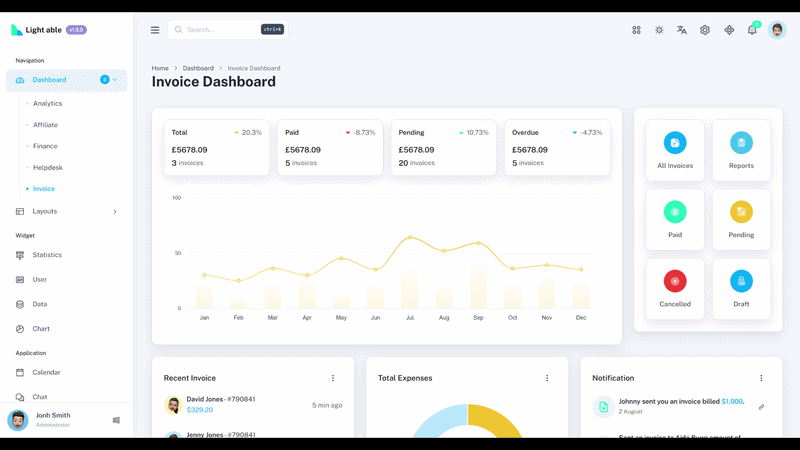800x450 pixels.
Task: Open the user settings icon beside Jonh Smith
Action: [116, 420]
